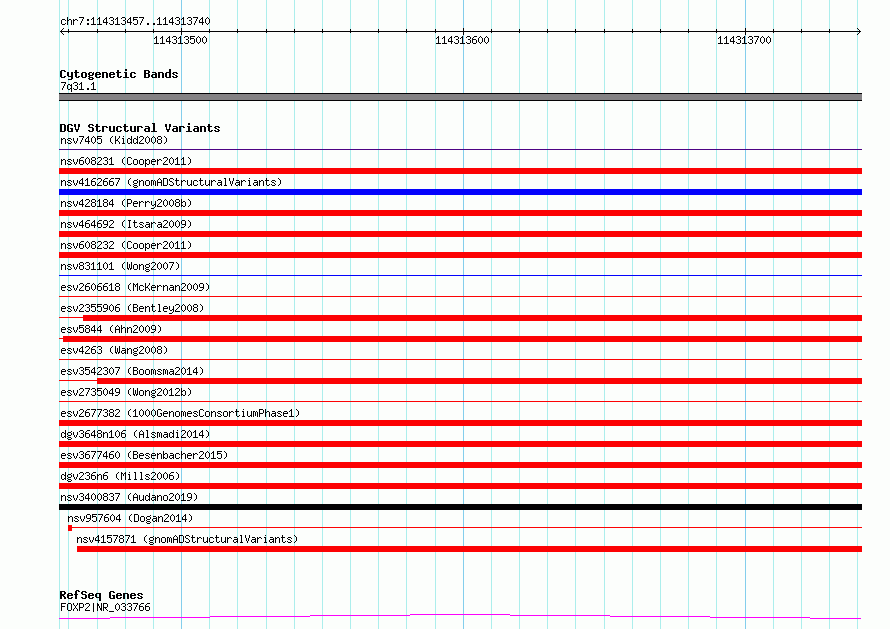Click the 114313600 ruler position label
Viewport: 890px width, 629px height.
coord(462,40)
